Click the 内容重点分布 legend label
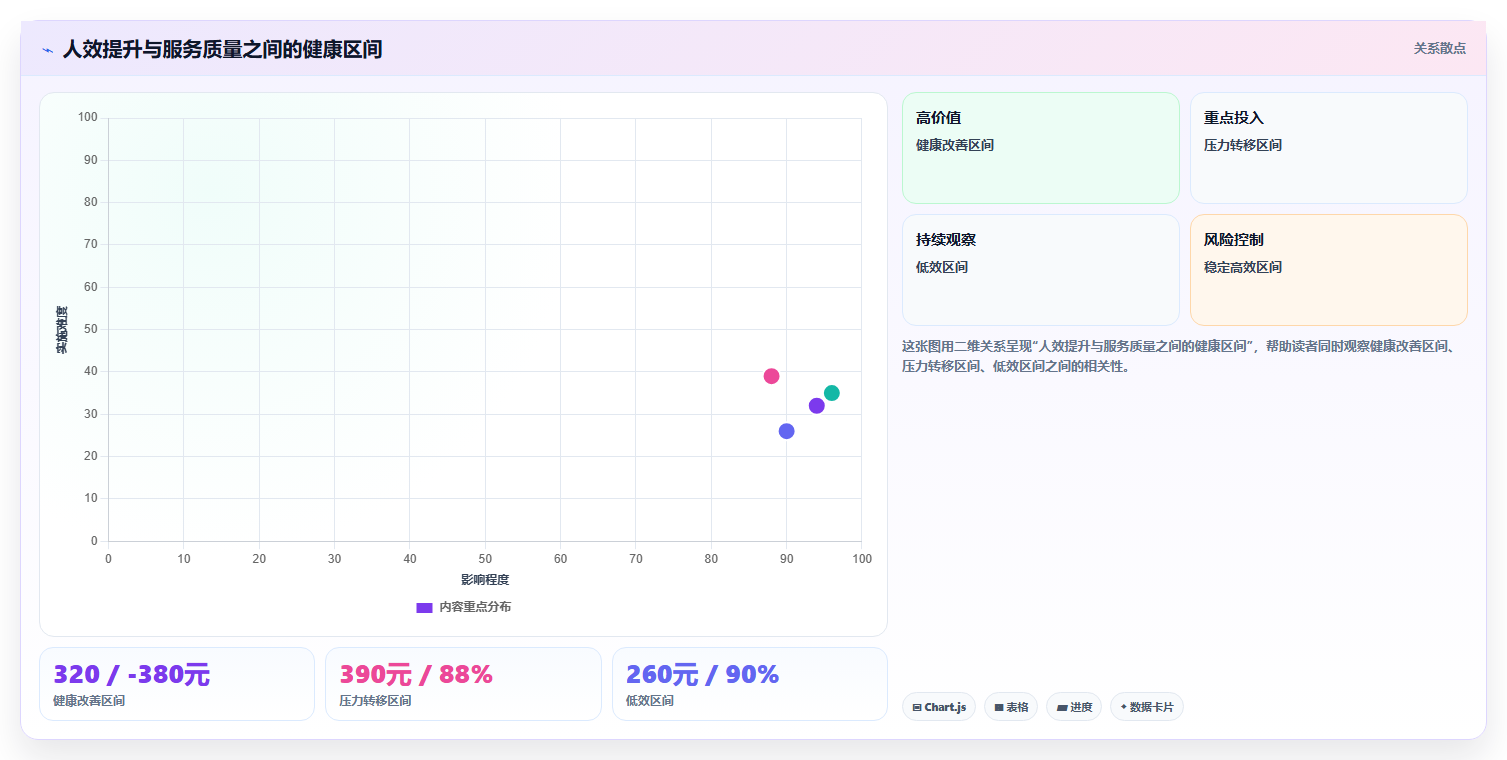Image resolution: width=1507 pixels, height=760 pixels. pyautogui.click(x=475, y=607)
